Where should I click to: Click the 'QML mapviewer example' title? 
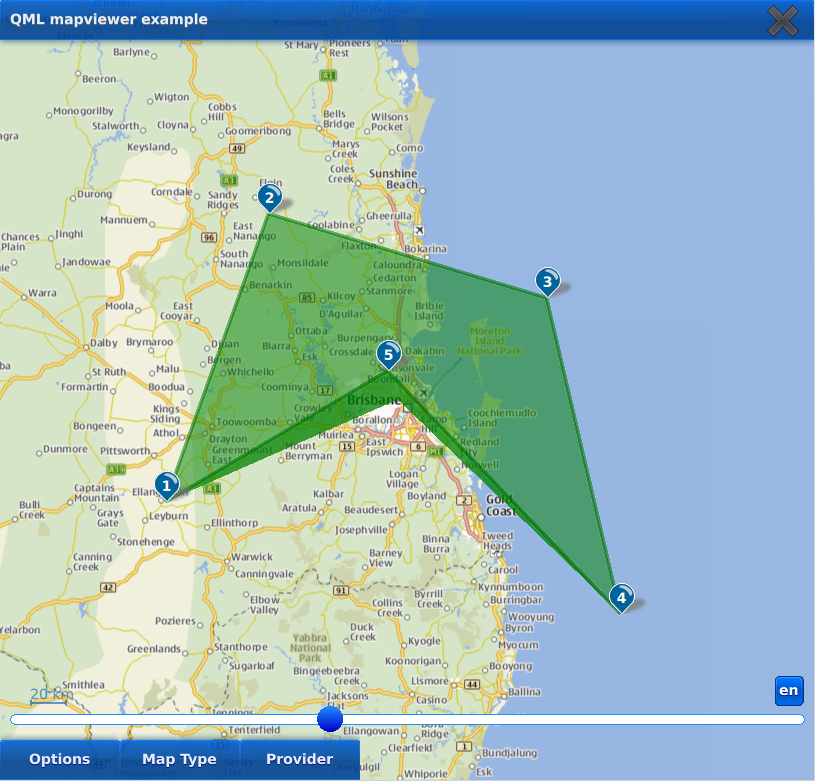click(109, 19)
